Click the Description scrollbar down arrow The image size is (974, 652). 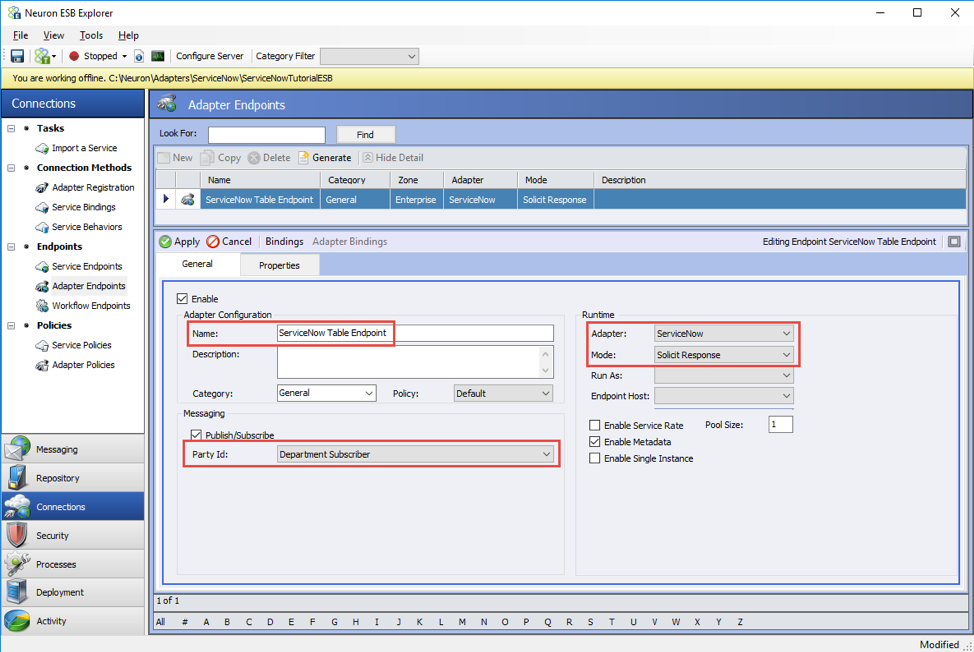[546, 371]
